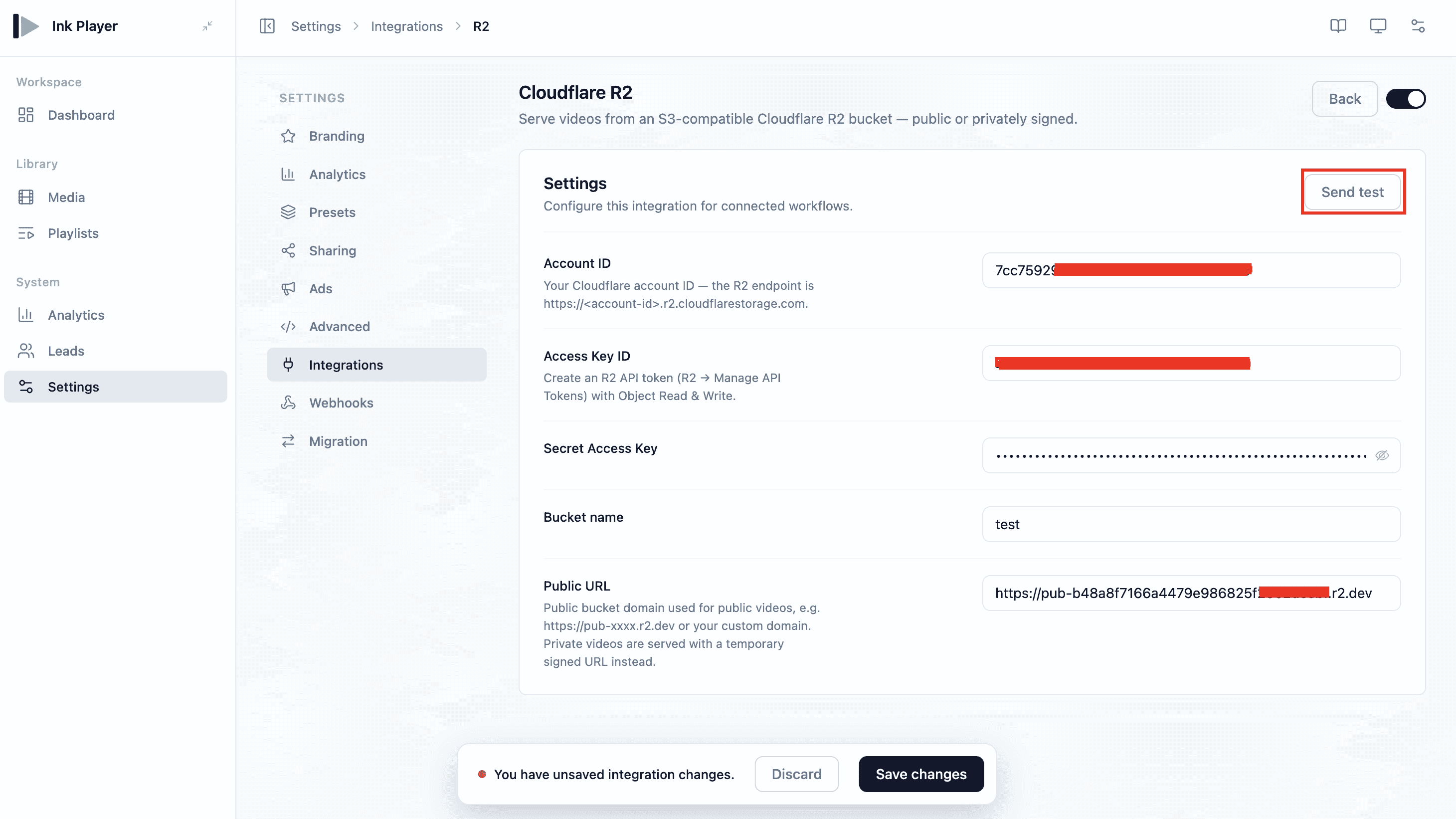Disable the Cloudflare R2 integration toggle
The height and width of the screenshot is (819, 1456).
click(x=1406, y=99)
